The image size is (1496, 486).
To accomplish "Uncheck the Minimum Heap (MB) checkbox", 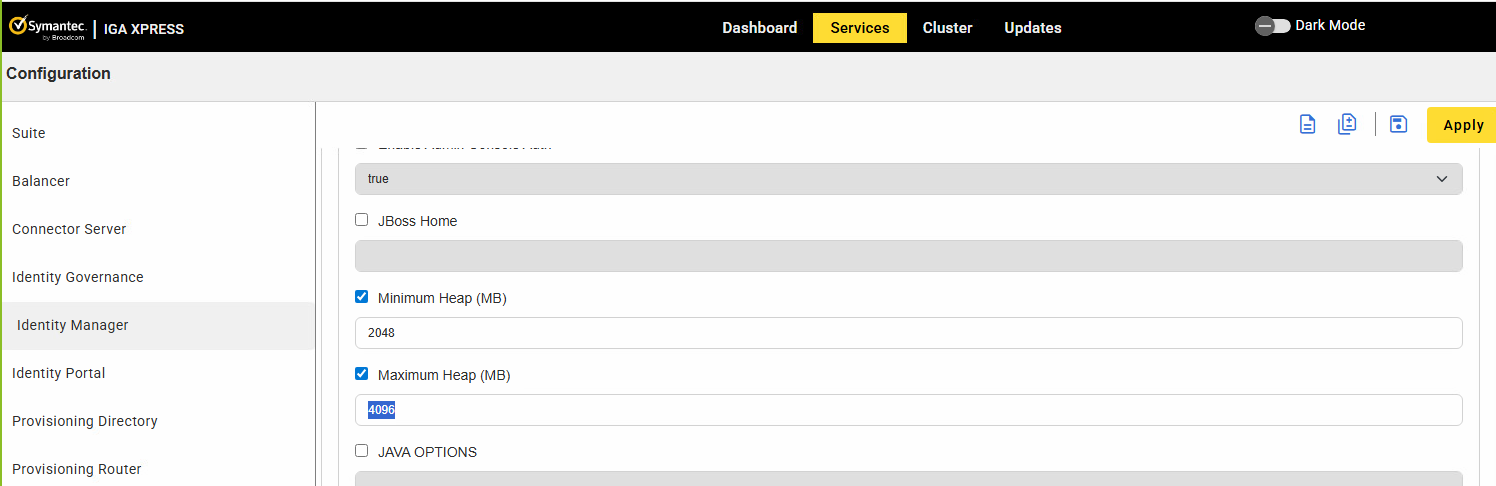I will click(x=362, y=297).
